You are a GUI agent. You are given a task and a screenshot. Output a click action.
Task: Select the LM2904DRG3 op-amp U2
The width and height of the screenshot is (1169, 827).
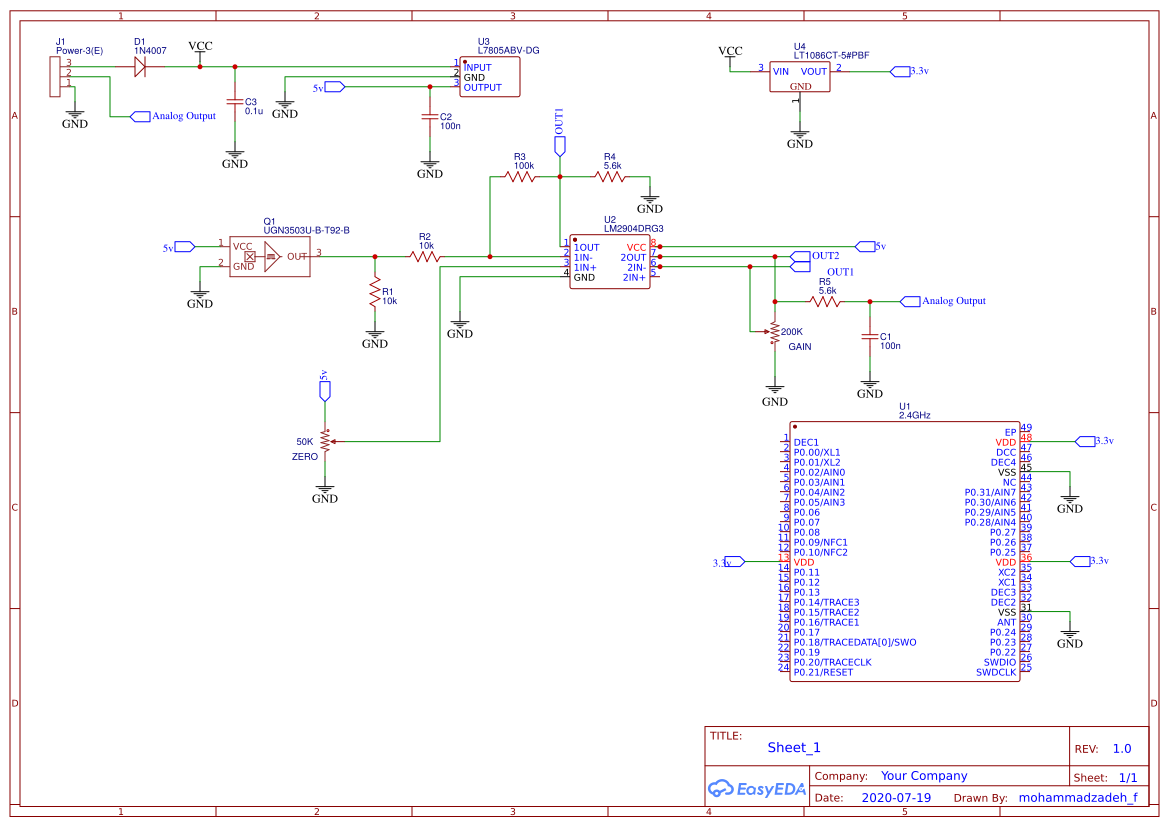610,260
